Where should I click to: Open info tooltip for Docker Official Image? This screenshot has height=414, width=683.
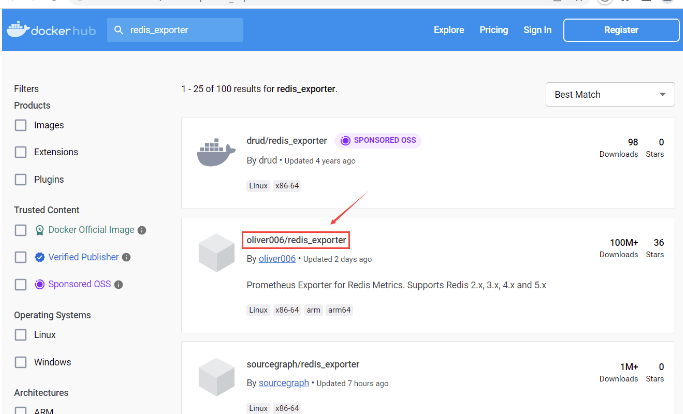(x=142, y=230)
